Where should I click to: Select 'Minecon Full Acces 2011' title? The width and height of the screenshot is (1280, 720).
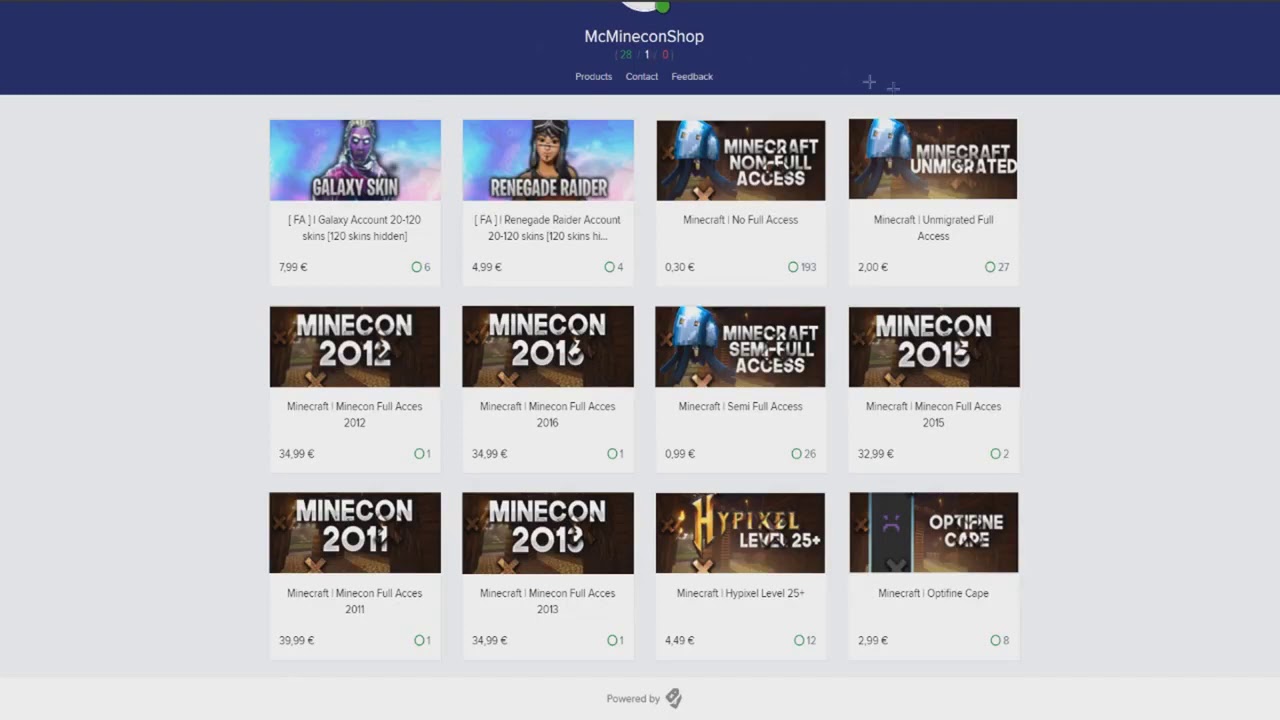[355, 601]
